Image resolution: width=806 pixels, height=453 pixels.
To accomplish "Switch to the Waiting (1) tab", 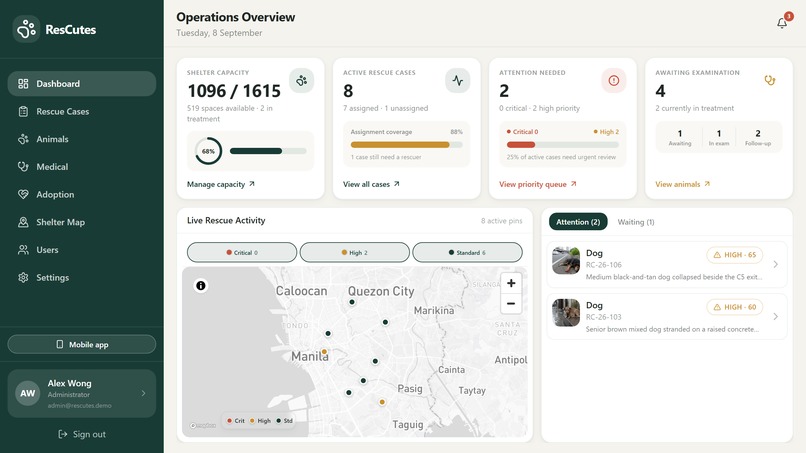I will tap(636, 222).
